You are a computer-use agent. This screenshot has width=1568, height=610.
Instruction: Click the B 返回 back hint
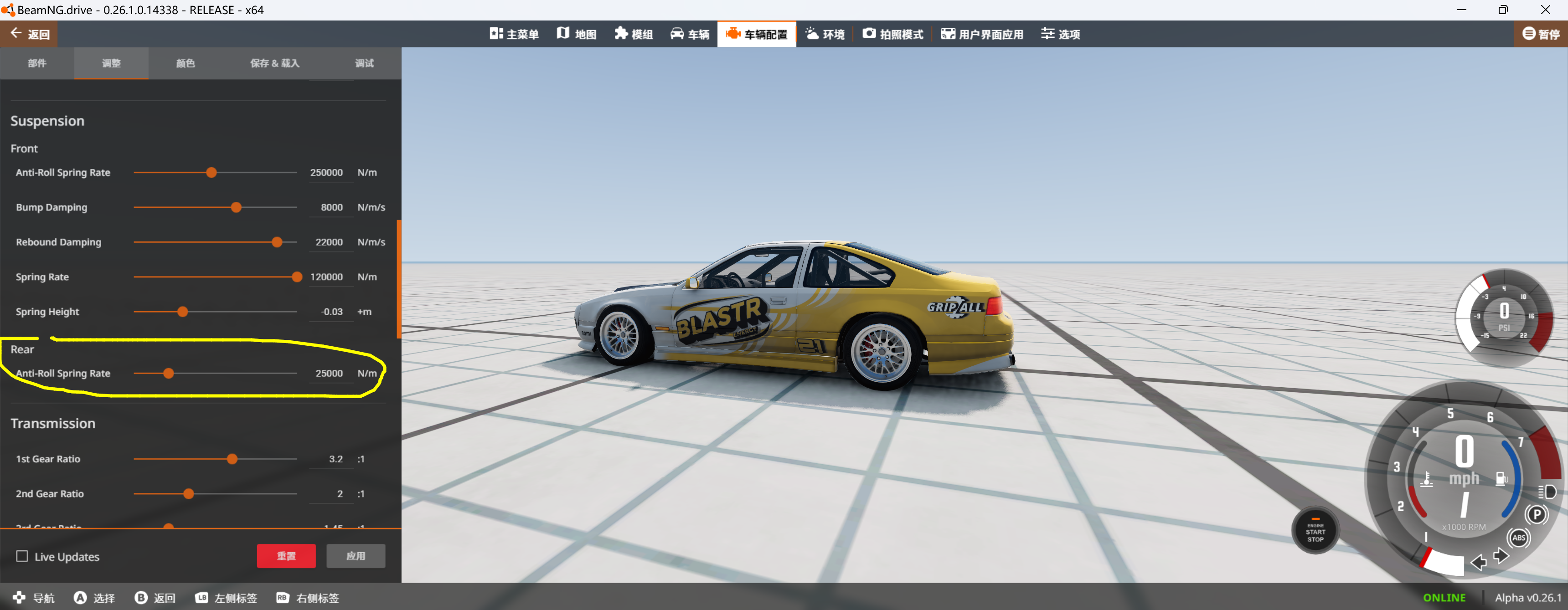[x=155, y=598]
